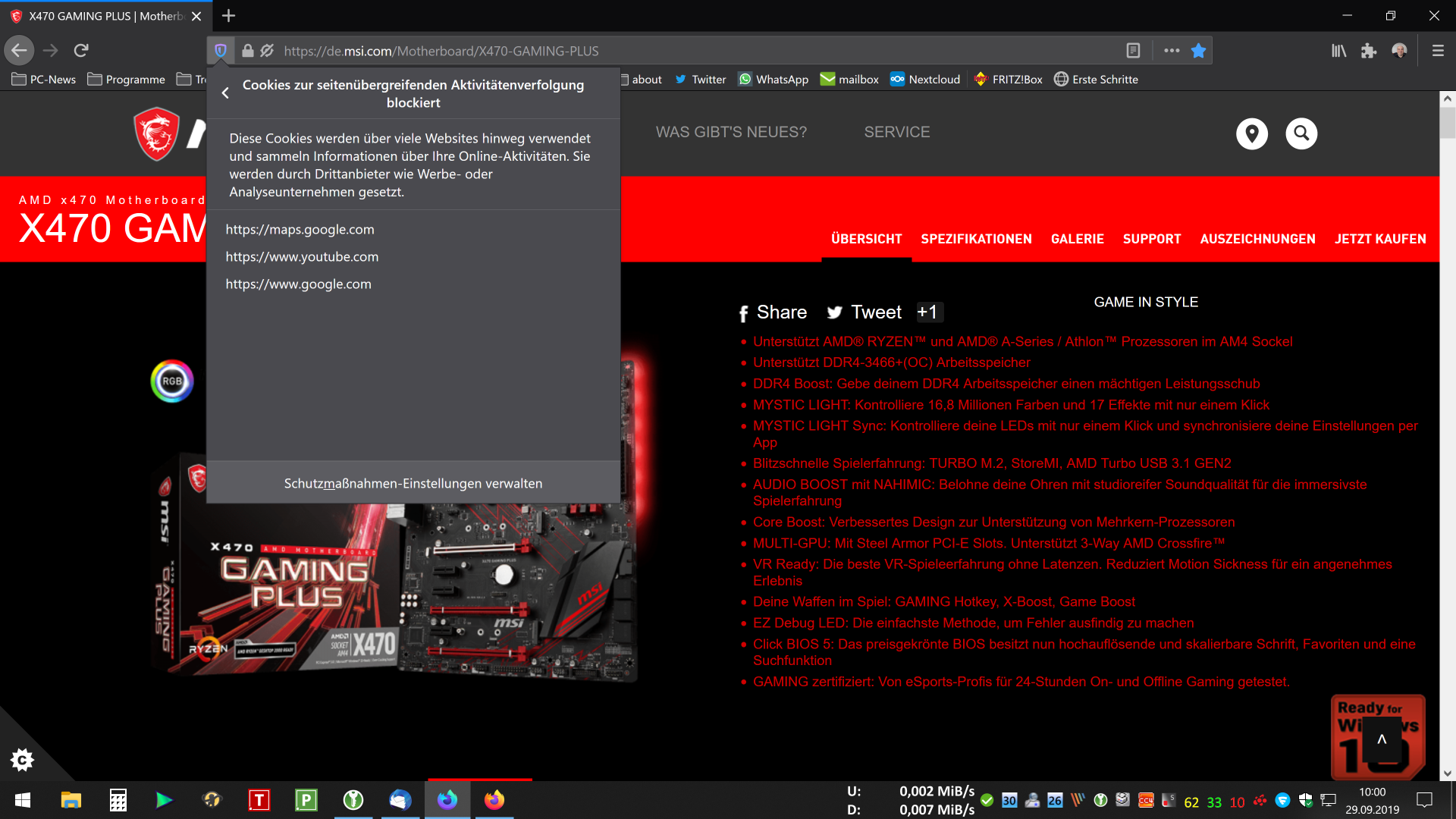The image size is (1456, 819).
Task: Click the scroll-to-top arrow button
Action: click(1382, 739)
